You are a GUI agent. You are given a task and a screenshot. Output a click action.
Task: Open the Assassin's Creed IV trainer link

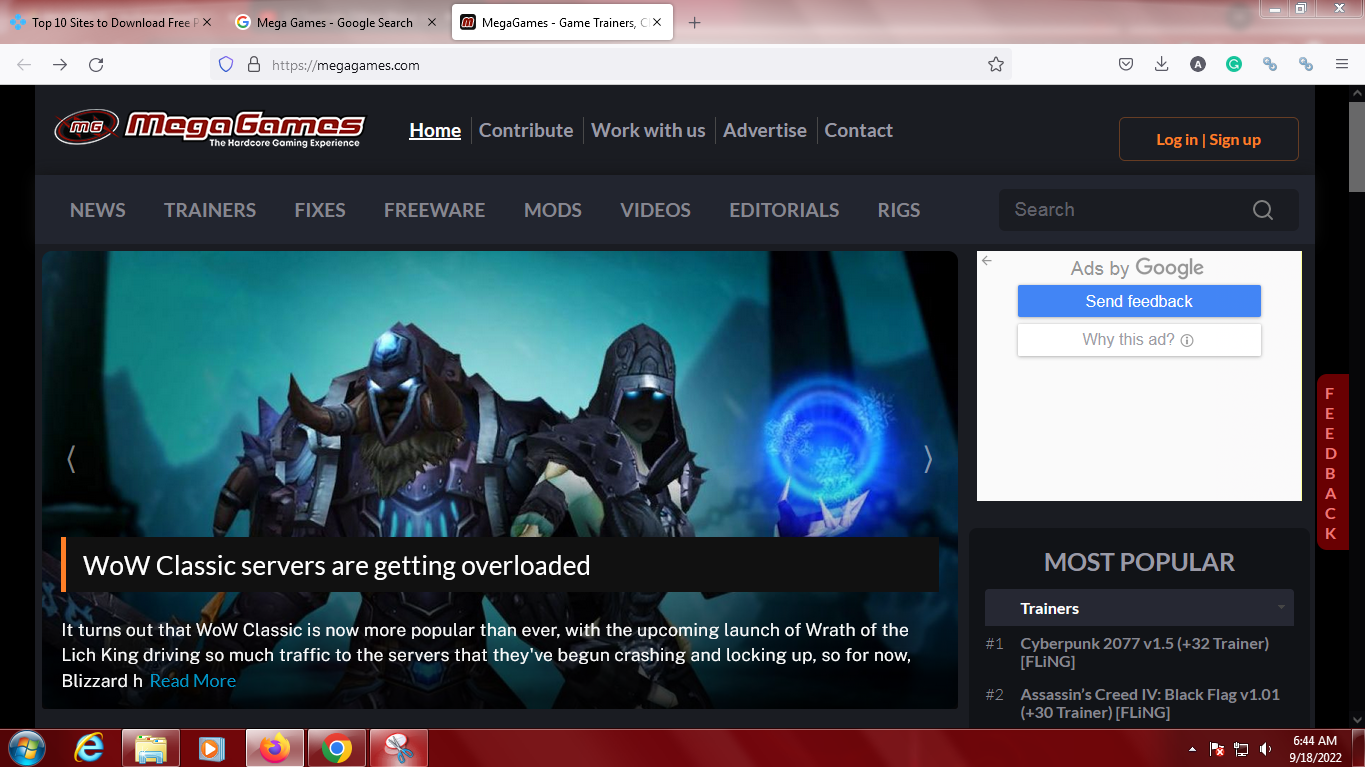[x=1150, y=703]
